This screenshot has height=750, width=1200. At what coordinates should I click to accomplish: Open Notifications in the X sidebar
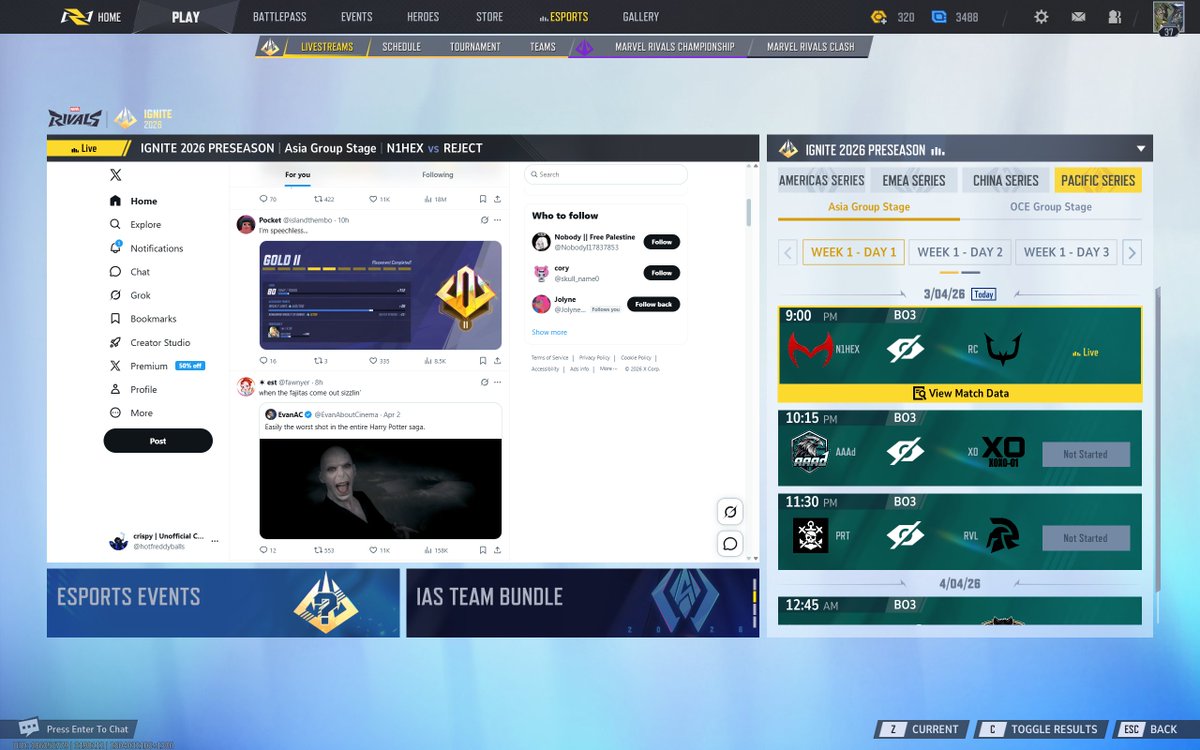[147, 248]
